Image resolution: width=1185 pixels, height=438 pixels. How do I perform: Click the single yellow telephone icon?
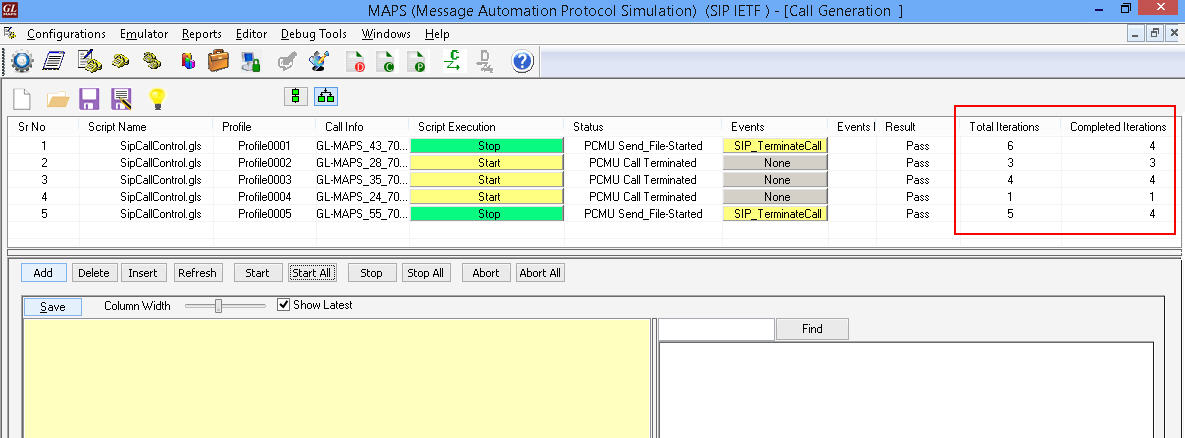(121, 61)
